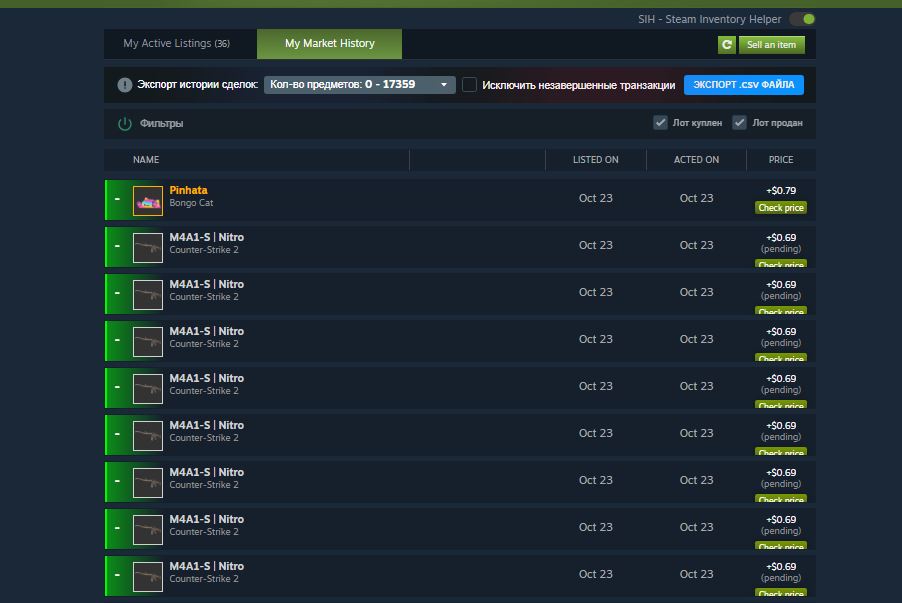This screenshot has height=603, width=902.
Task: Click the LISTED ON column header
Action: click(595, 160)
